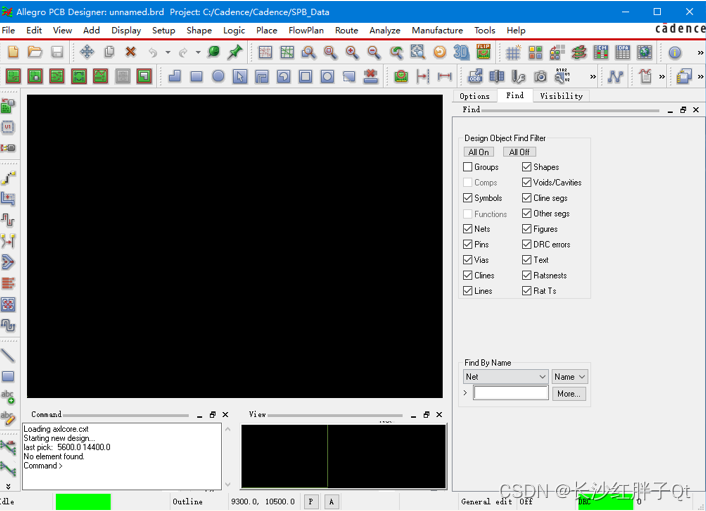
Task: Click the All Off button
Action: click(519, 152)
